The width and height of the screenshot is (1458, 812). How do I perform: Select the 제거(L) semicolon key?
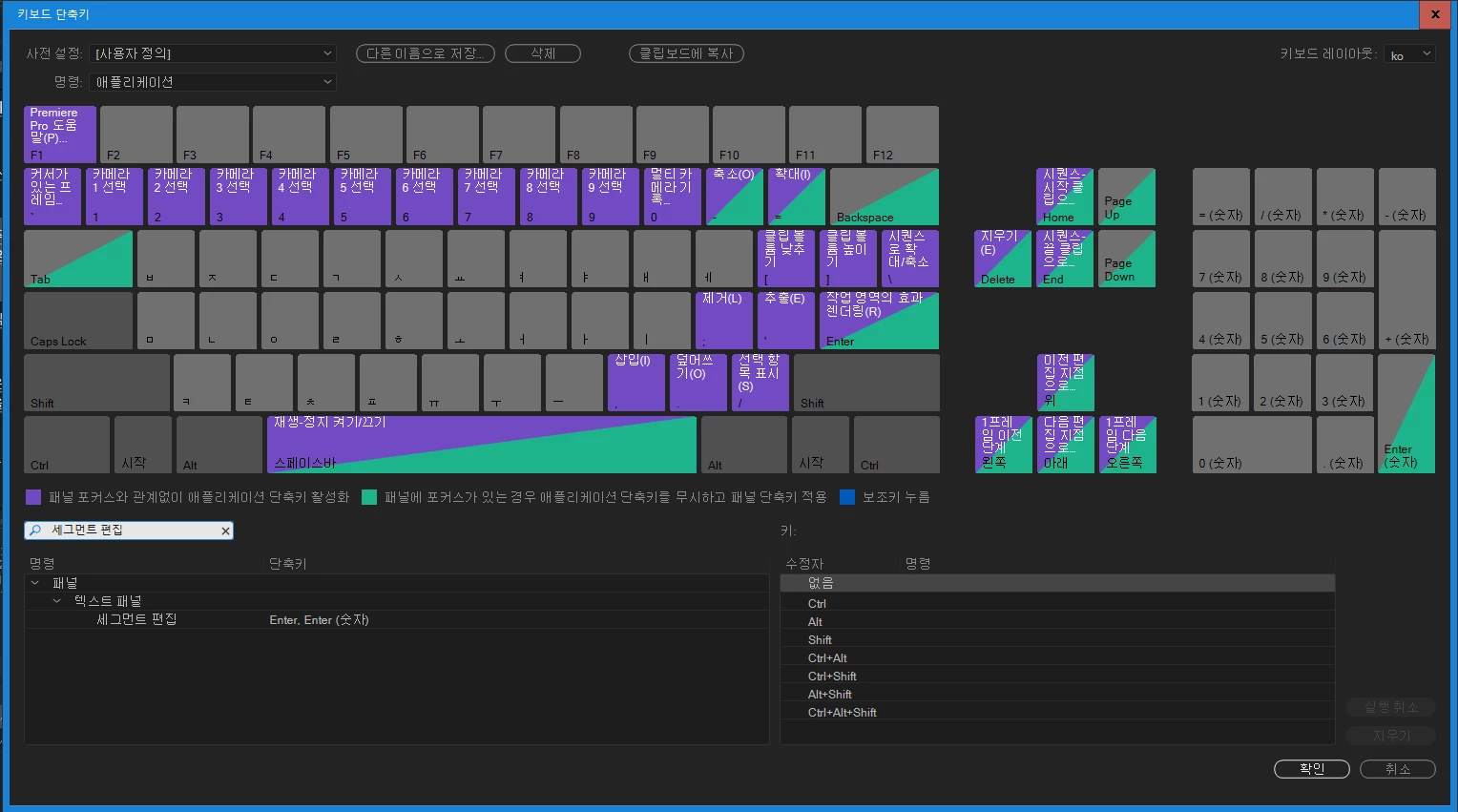click(724, 321)
